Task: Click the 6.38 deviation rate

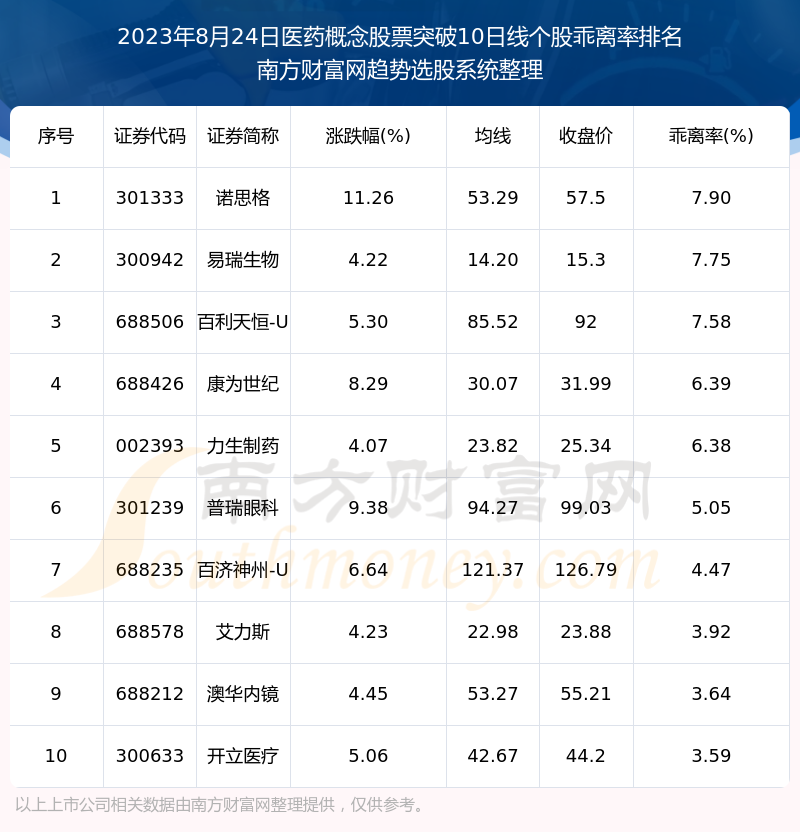Action: coord(711,446)
